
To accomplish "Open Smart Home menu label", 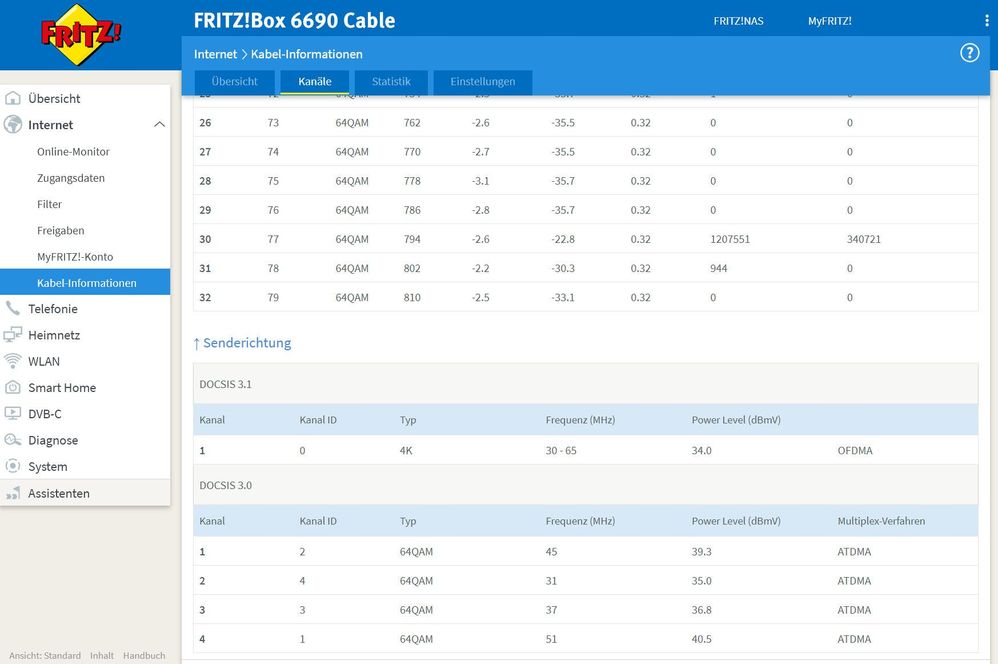I will (x=62, y=387).
